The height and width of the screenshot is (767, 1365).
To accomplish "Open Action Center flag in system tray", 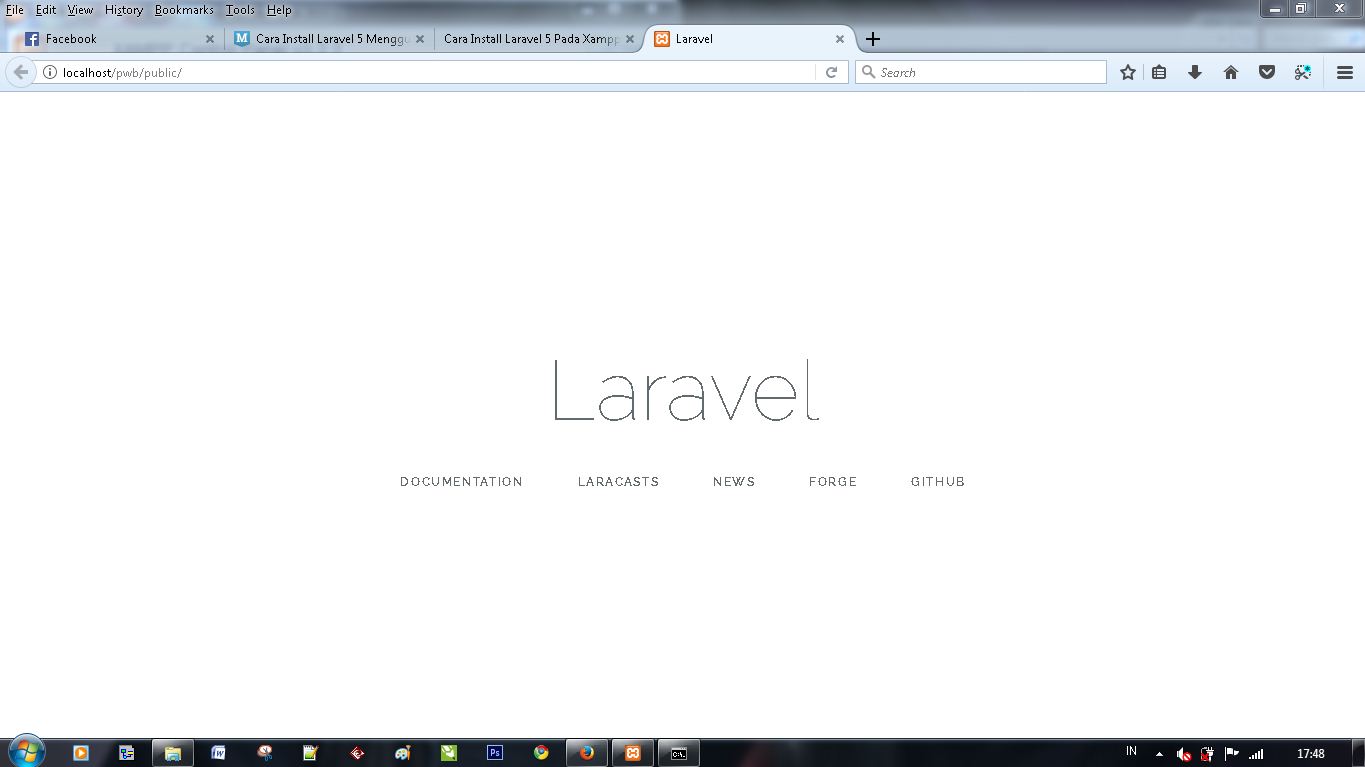I will (1232, 754).
